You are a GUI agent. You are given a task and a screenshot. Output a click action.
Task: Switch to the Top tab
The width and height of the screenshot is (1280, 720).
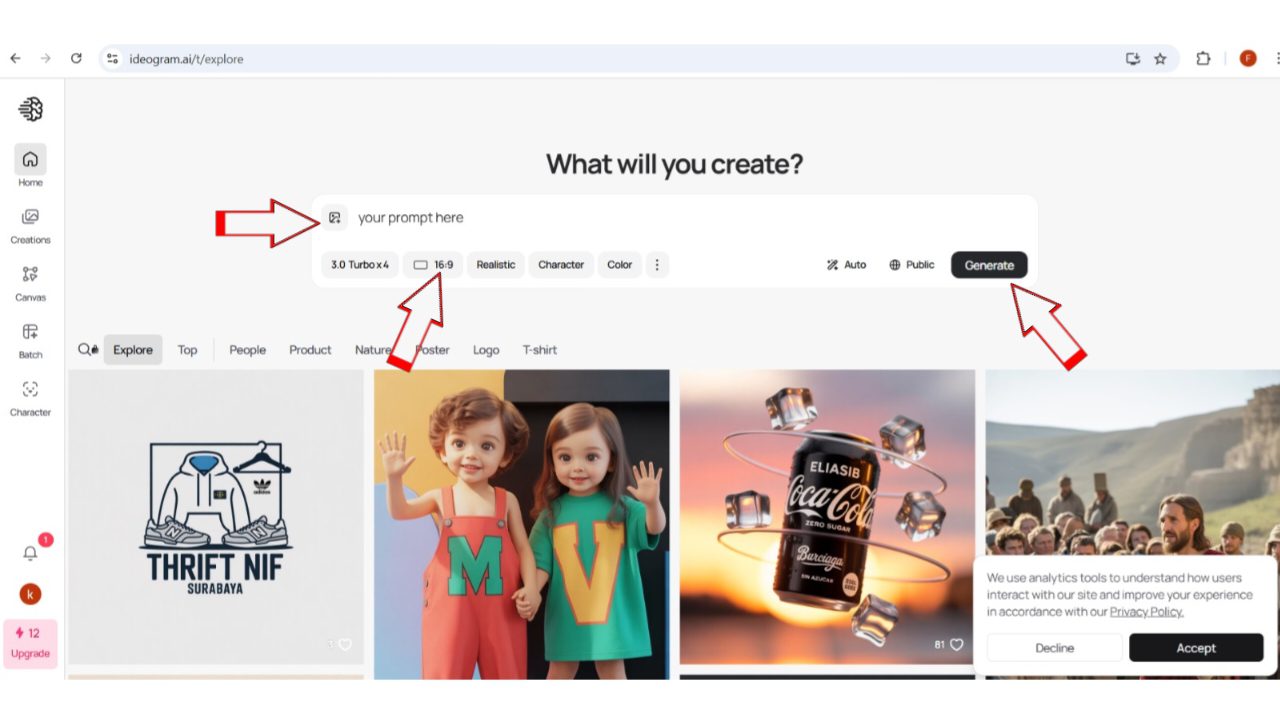(187, 350)
